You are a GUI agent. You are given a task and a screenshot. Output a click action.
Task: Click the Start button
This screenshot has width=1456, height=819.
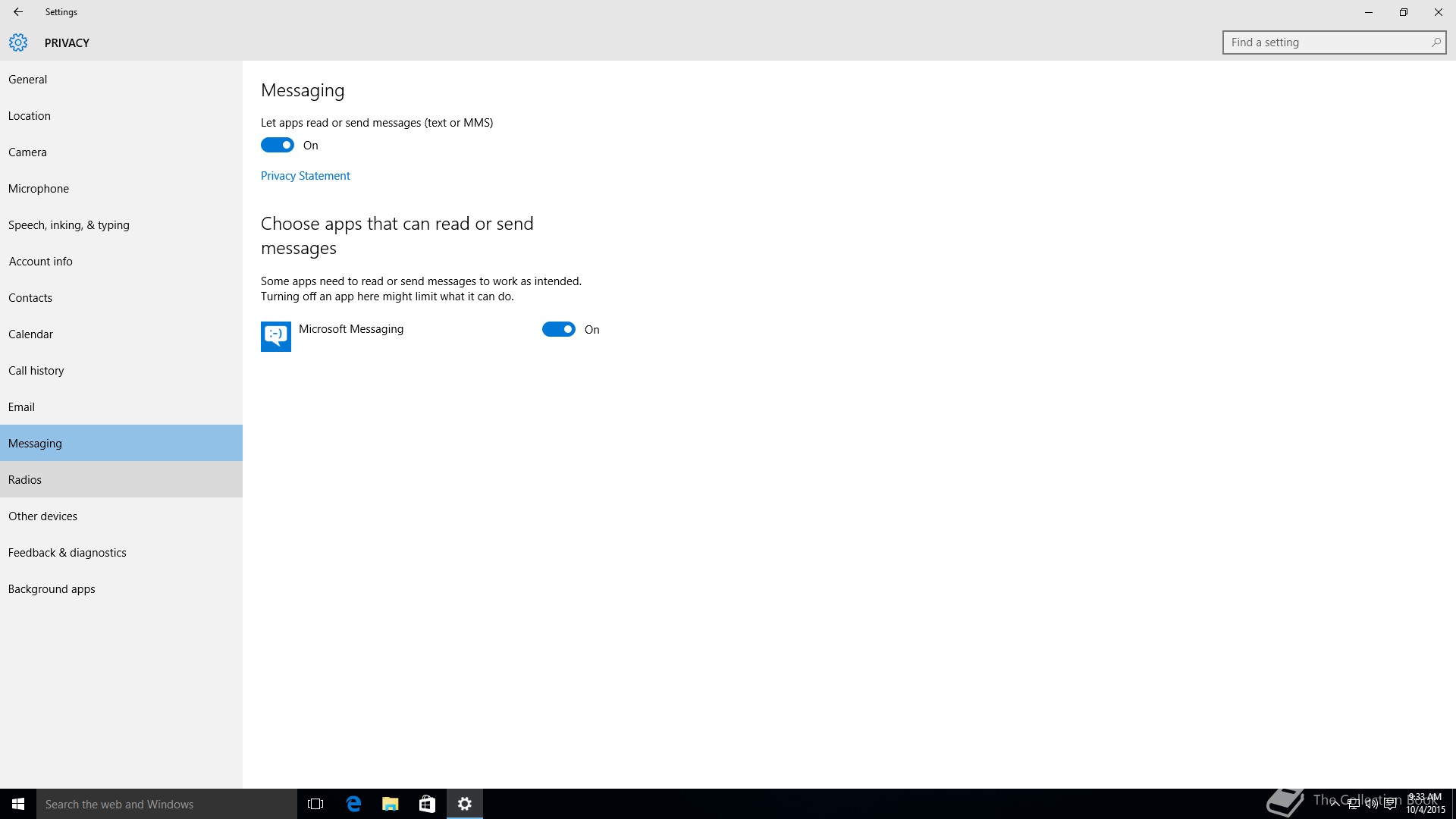(x=18, y=804)
